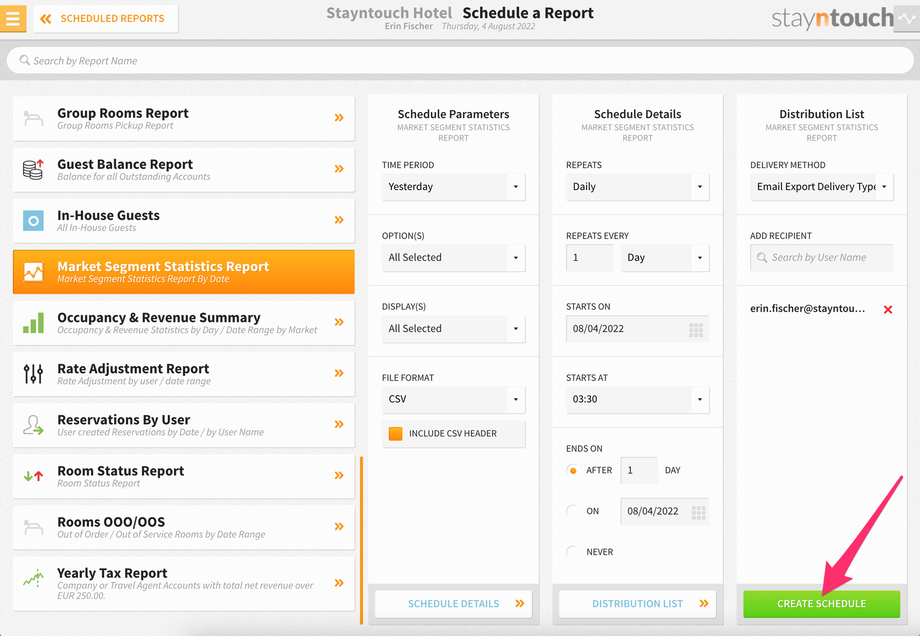Screen dimensions: 920x636
Task: Click the Schedule Details button
Action: point(454,604)
